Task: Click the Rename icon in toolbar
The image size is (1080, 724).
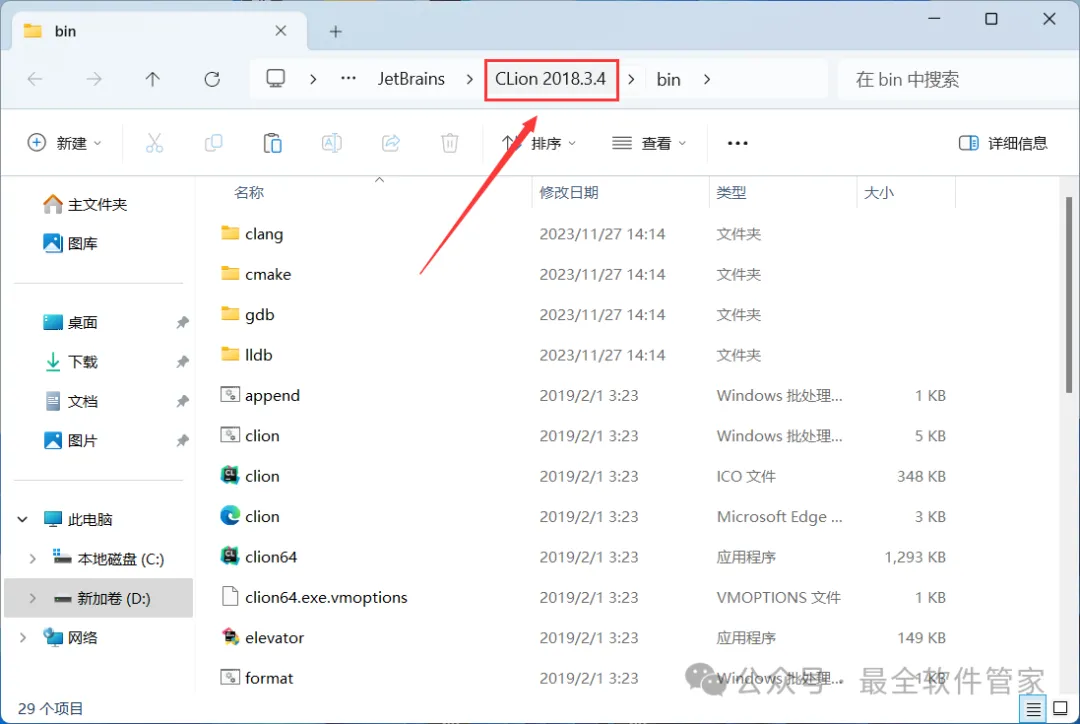Action: (331, 143)
